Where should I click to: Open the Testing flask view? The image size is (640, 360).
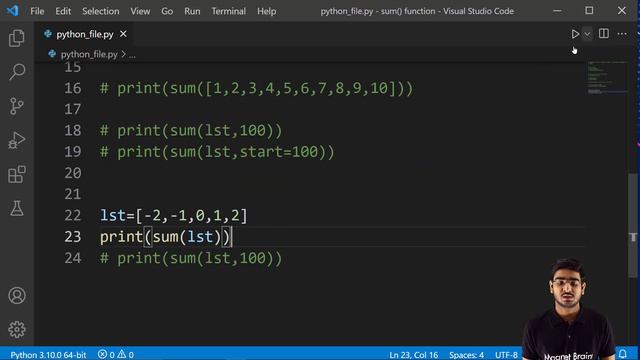(x=17, y=208)
